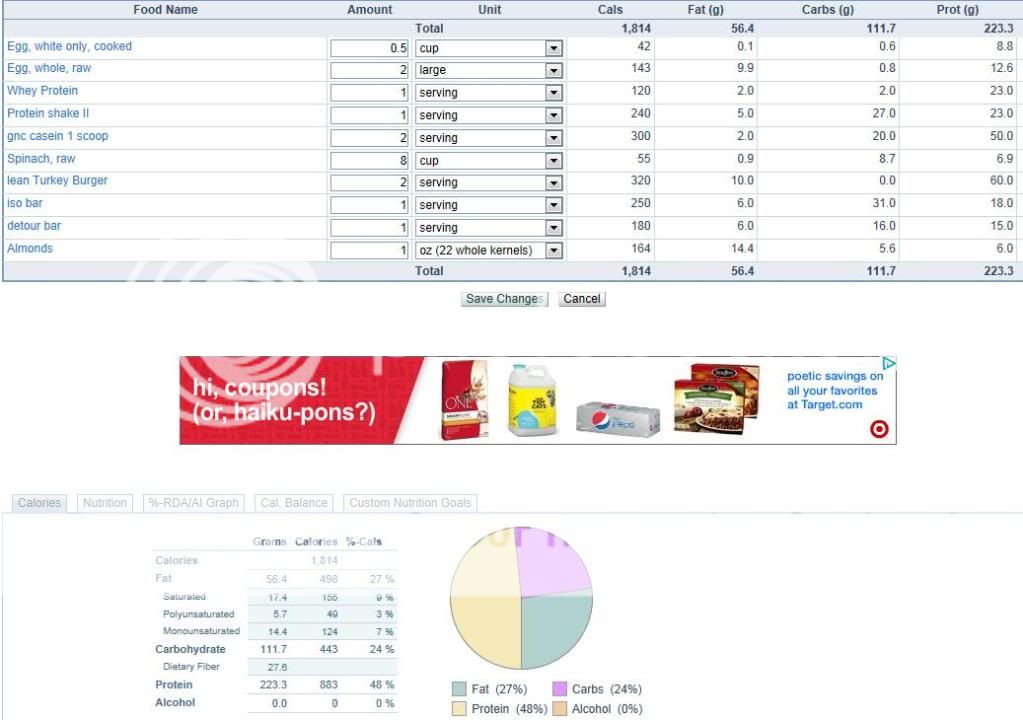This screenshot has height=720, width=1023.
Task: Click the Save Changes button
Action: coord(504,299)
